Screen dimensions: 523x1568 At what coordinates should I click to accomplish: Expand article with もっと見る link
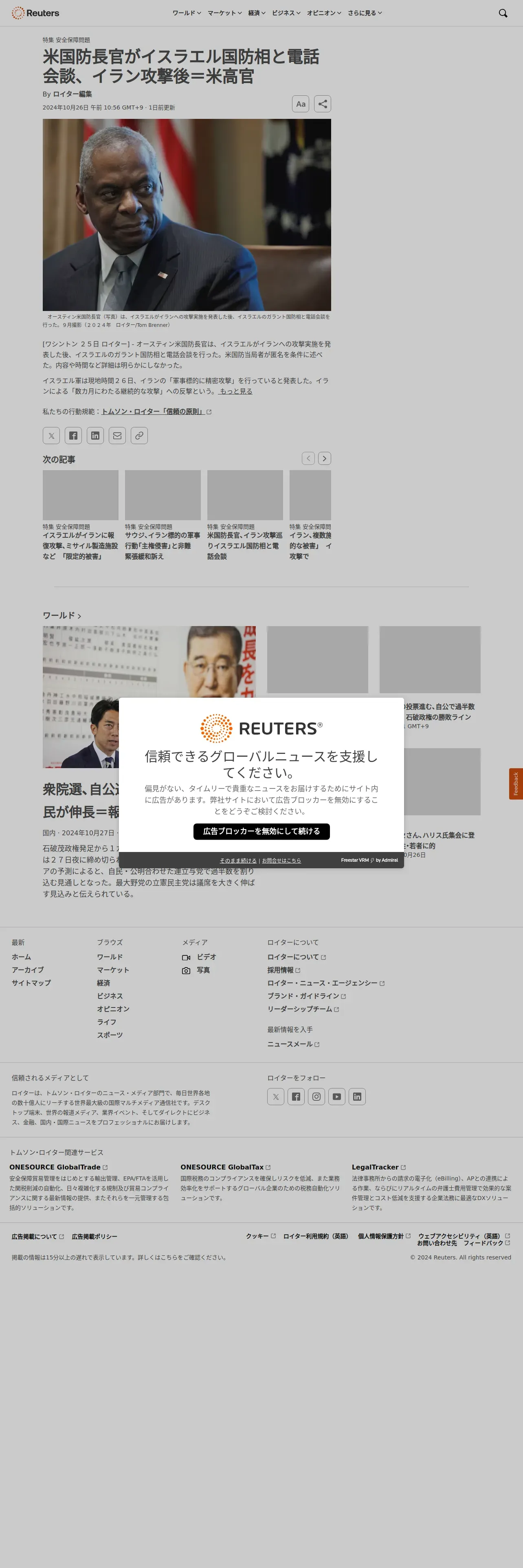(x=235, y=392)
